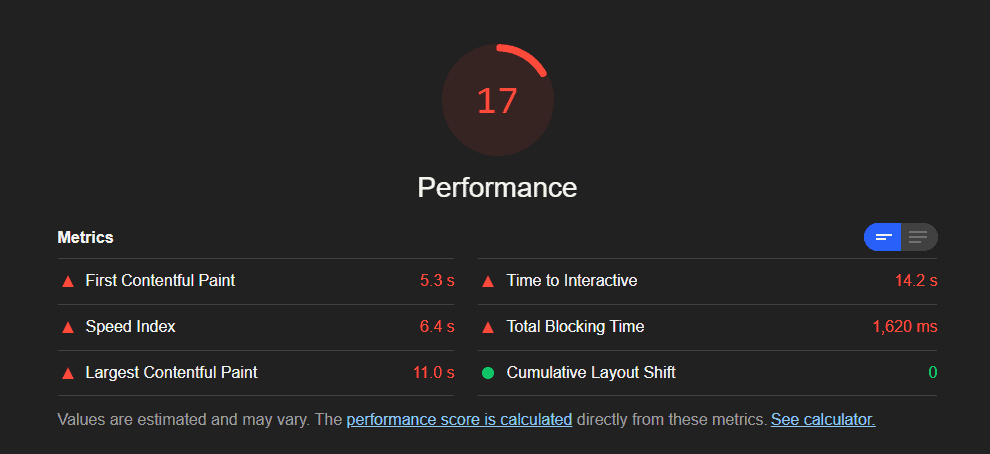Switch metrics to compact summary view
Viewport: 990px width, 454px height.
883,237
